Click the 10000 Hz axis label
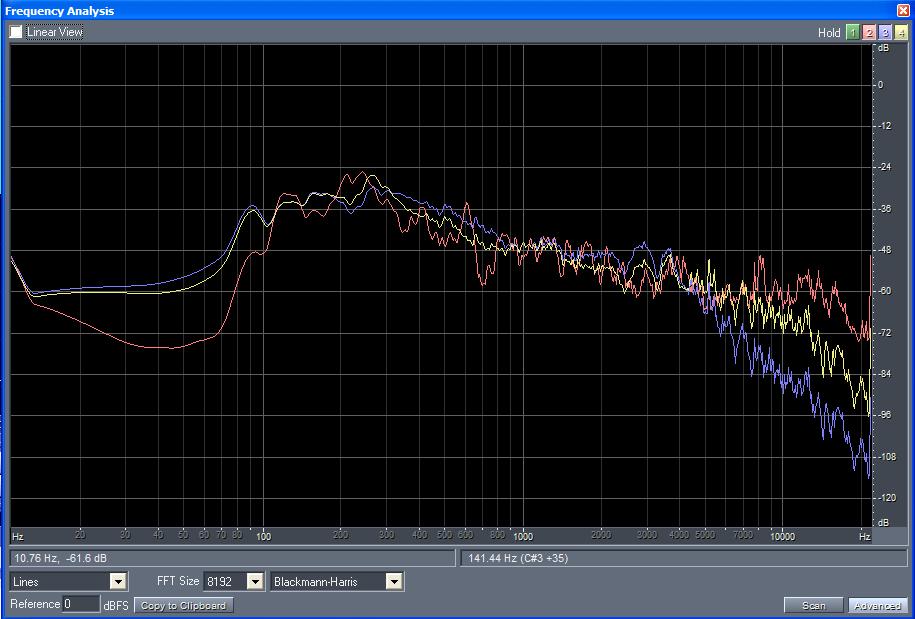The image size is (915, 619). pyautogui.click(x=783, y=536)
